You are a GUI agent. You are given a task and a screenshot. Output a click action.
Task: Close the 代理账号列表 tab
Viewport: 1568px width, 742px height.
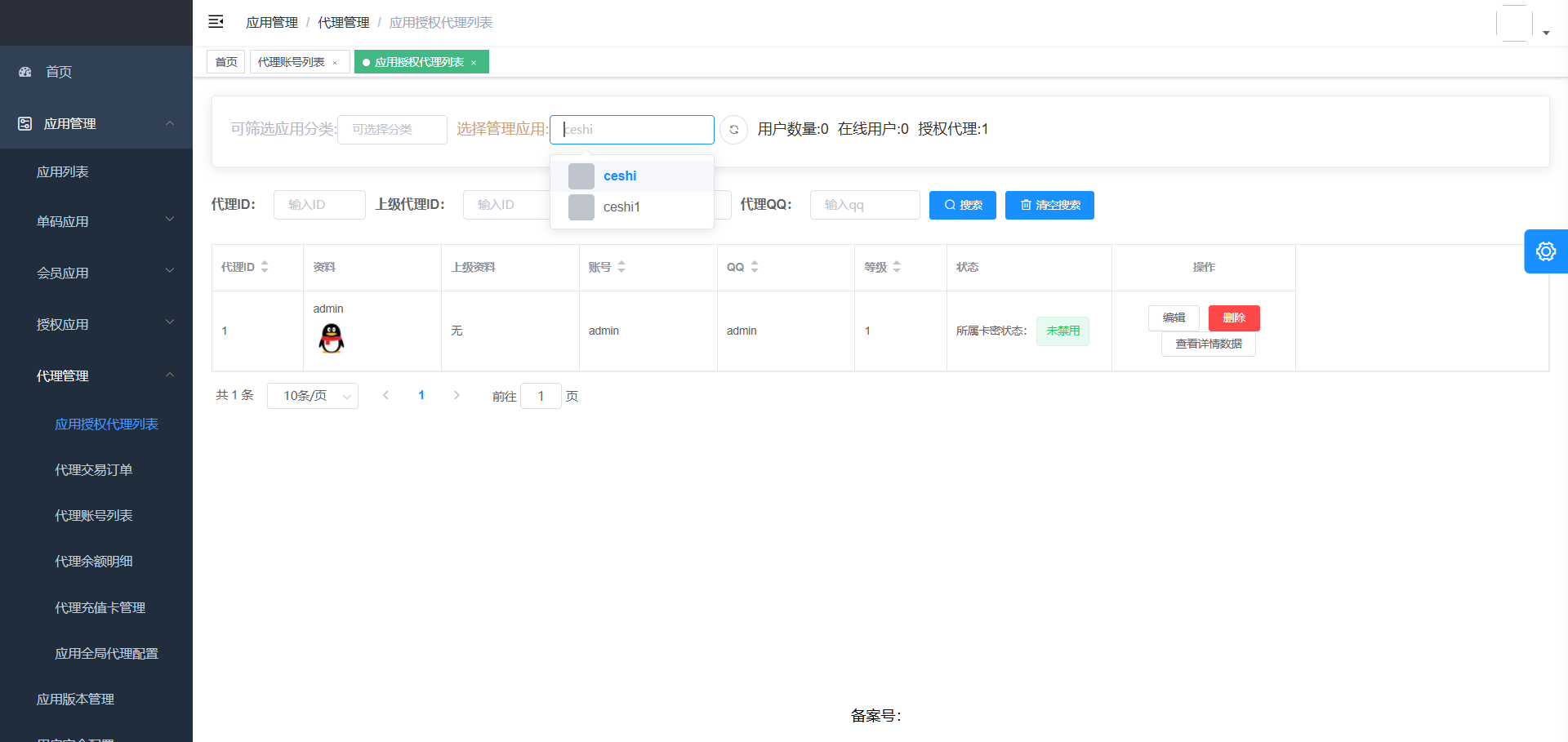click(x=335, y=63)
